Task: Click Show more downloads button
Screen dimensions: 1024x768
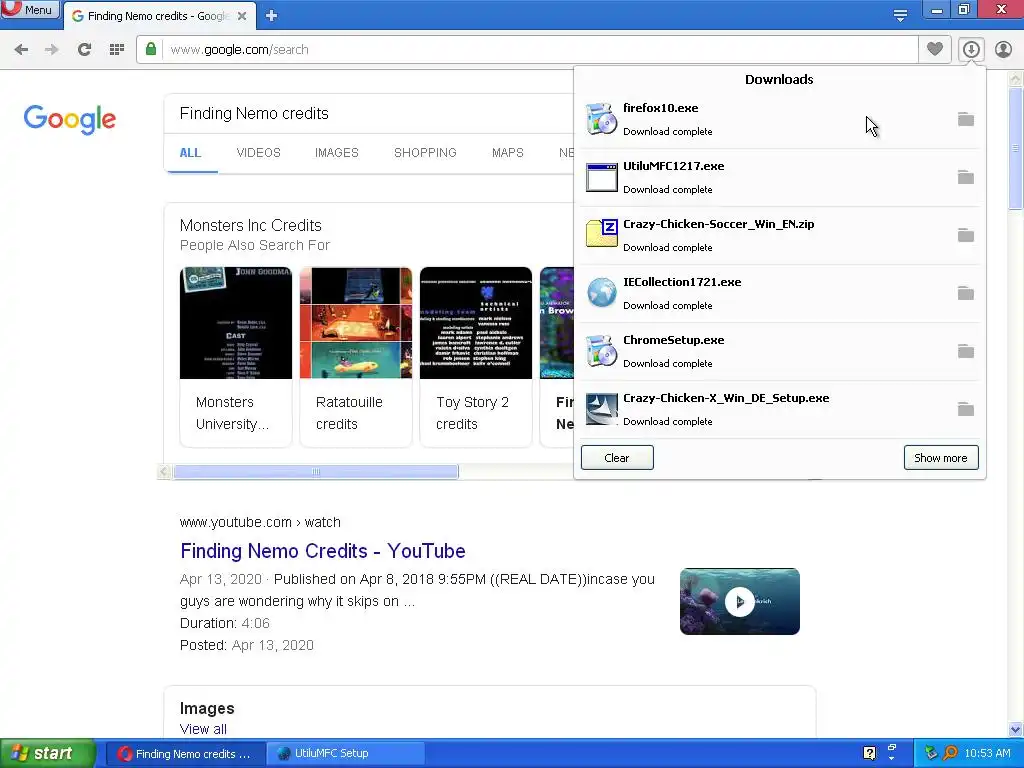Action: (x=940, y=458)
